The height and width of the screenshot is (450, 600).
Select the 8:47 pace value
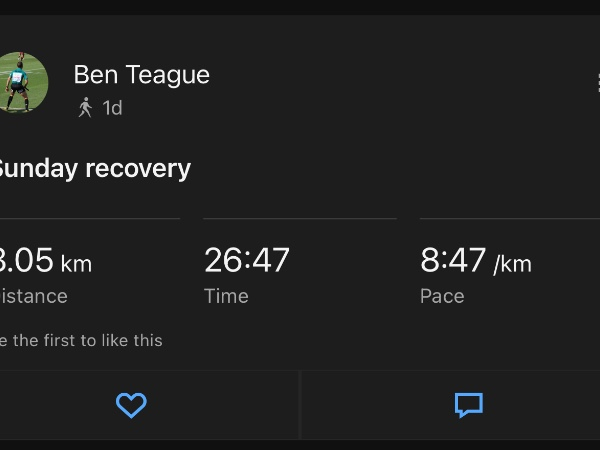point(453,260)
